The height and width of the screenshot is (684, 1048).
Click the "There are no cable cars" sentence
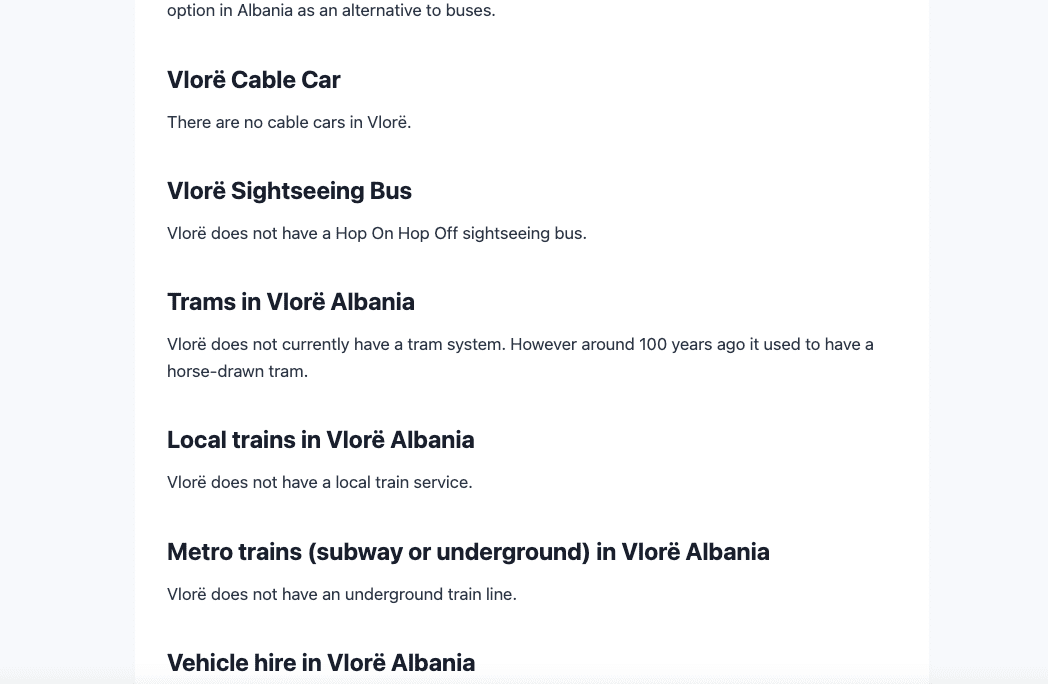click(289, 122)
